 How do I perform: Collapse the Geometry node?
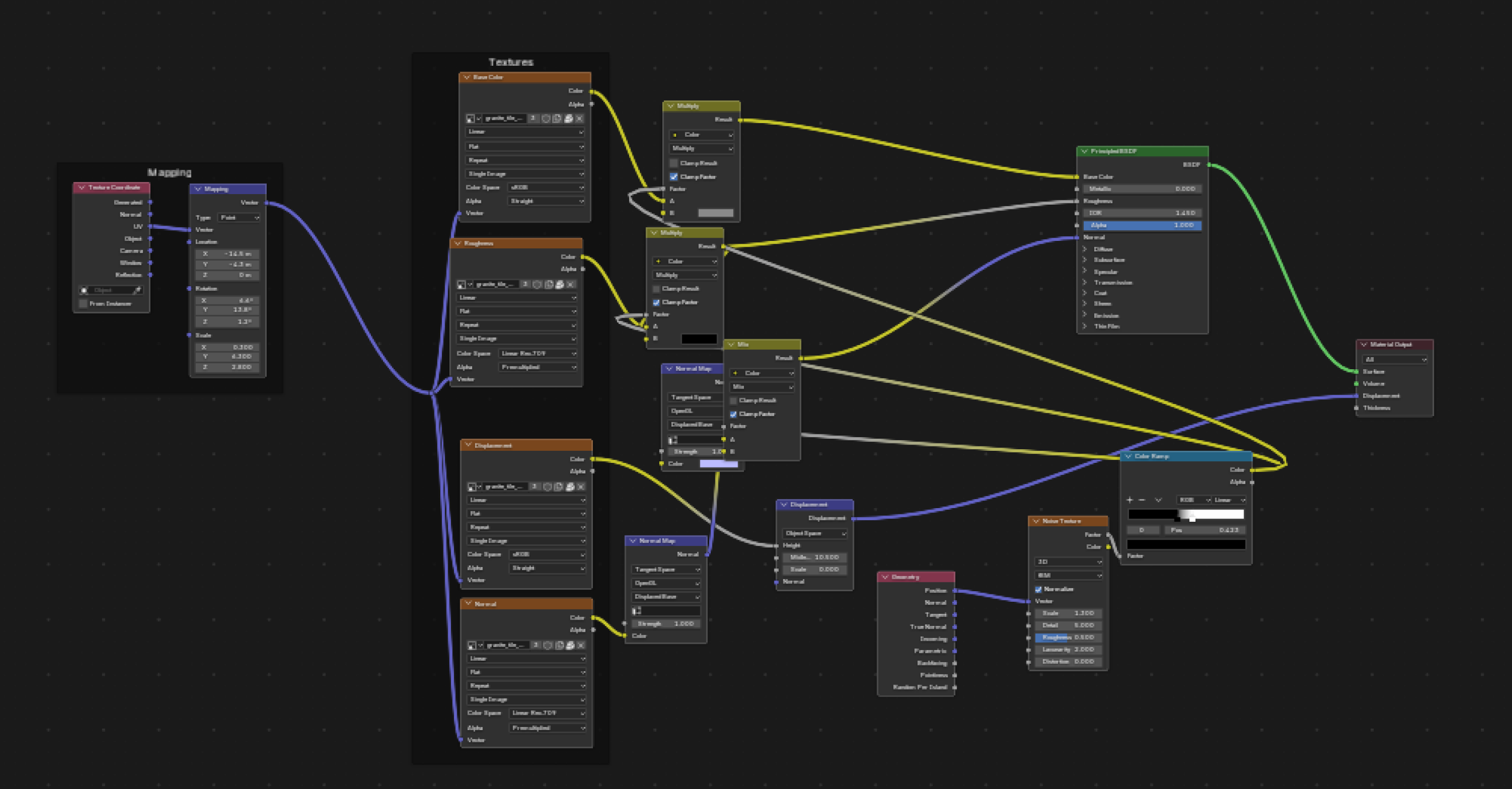pos(885,577)
